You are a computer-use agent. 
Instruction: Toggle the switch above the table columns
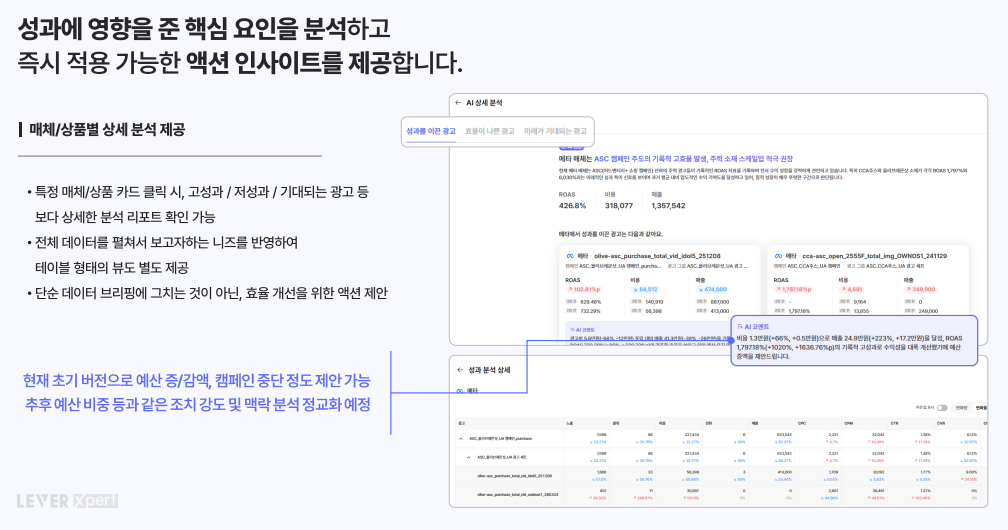coord(941,408)
